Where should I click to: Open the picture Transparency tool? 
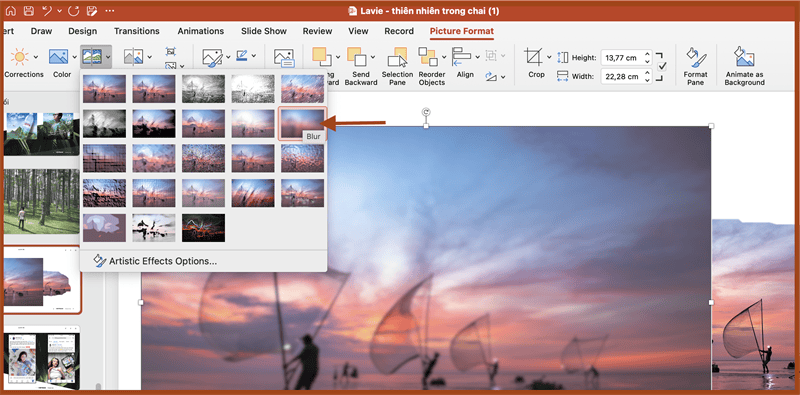134,57
